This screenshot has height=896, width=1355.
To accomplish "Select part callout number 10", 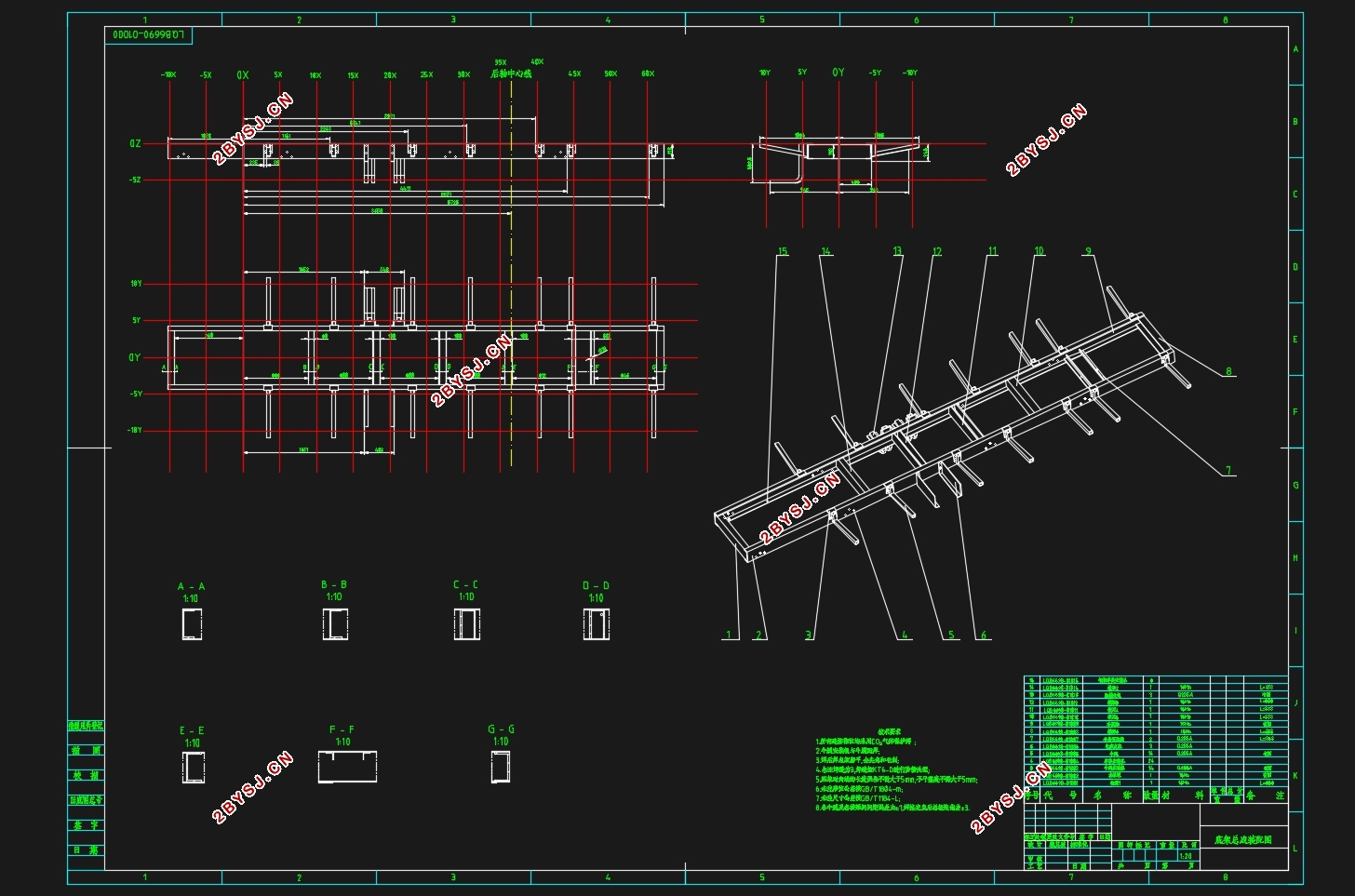I will [1040, 251].
